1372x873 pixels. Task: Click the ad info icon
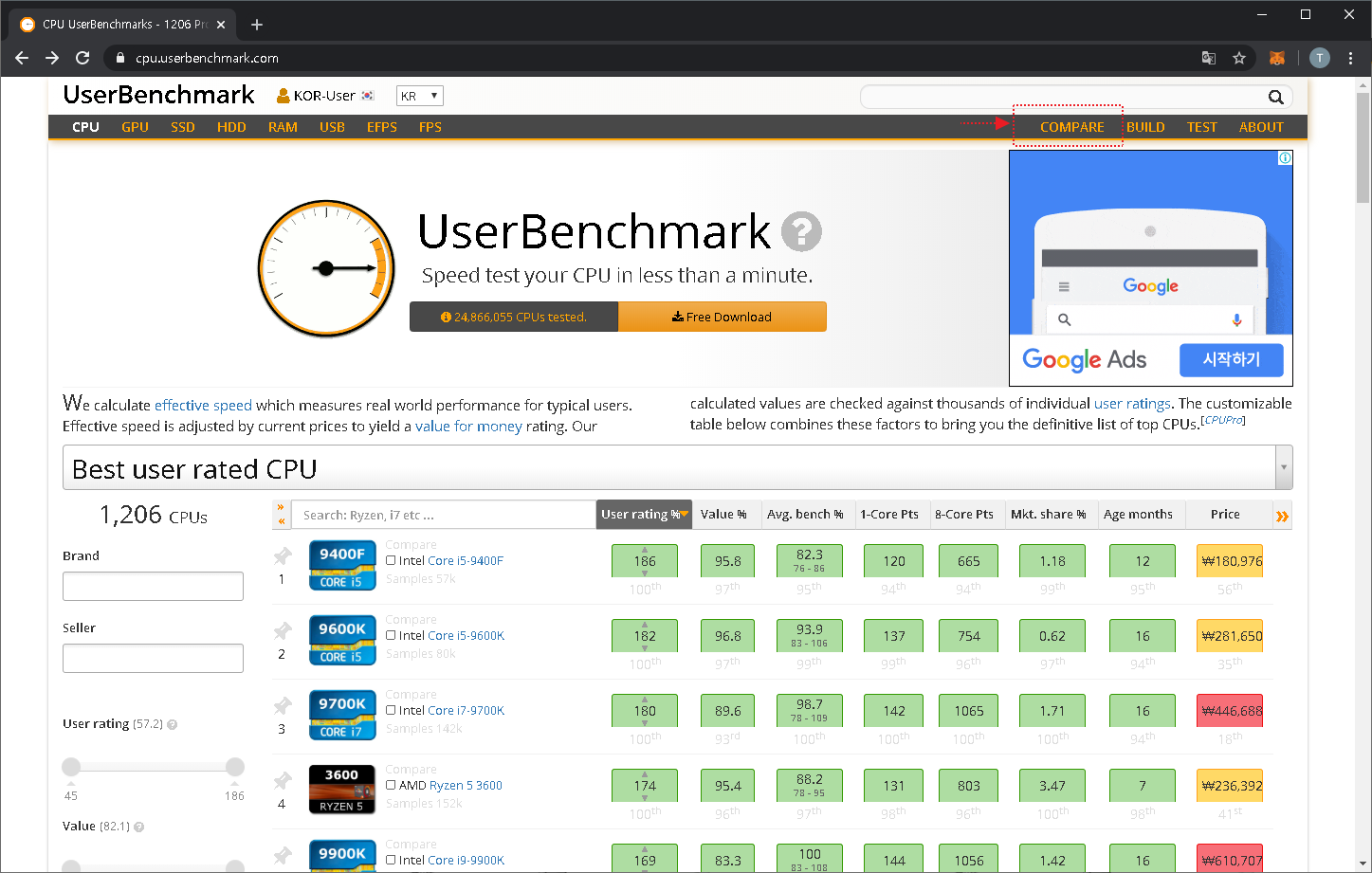1285,158
